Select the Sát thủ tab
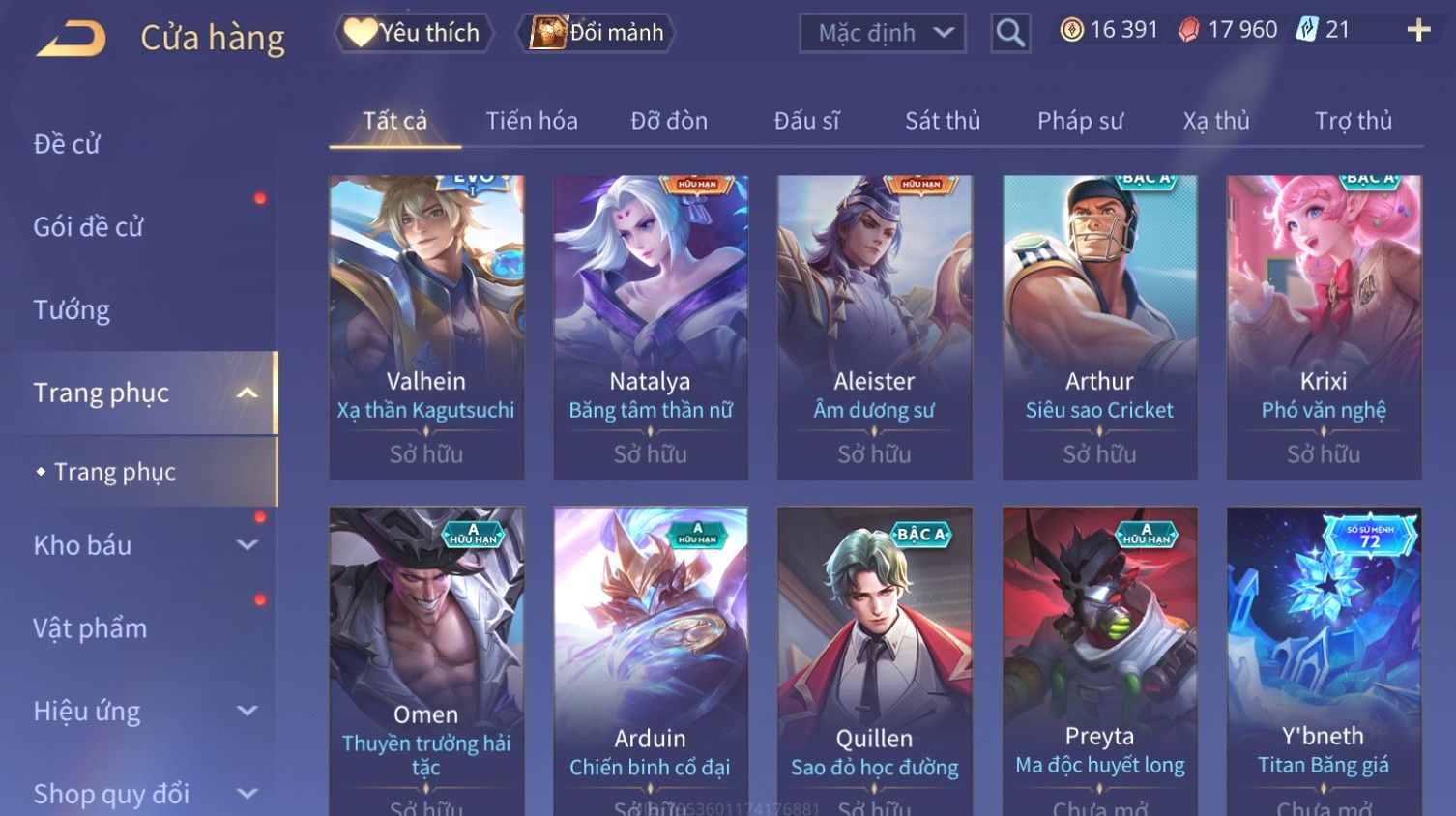 (943, 121)
